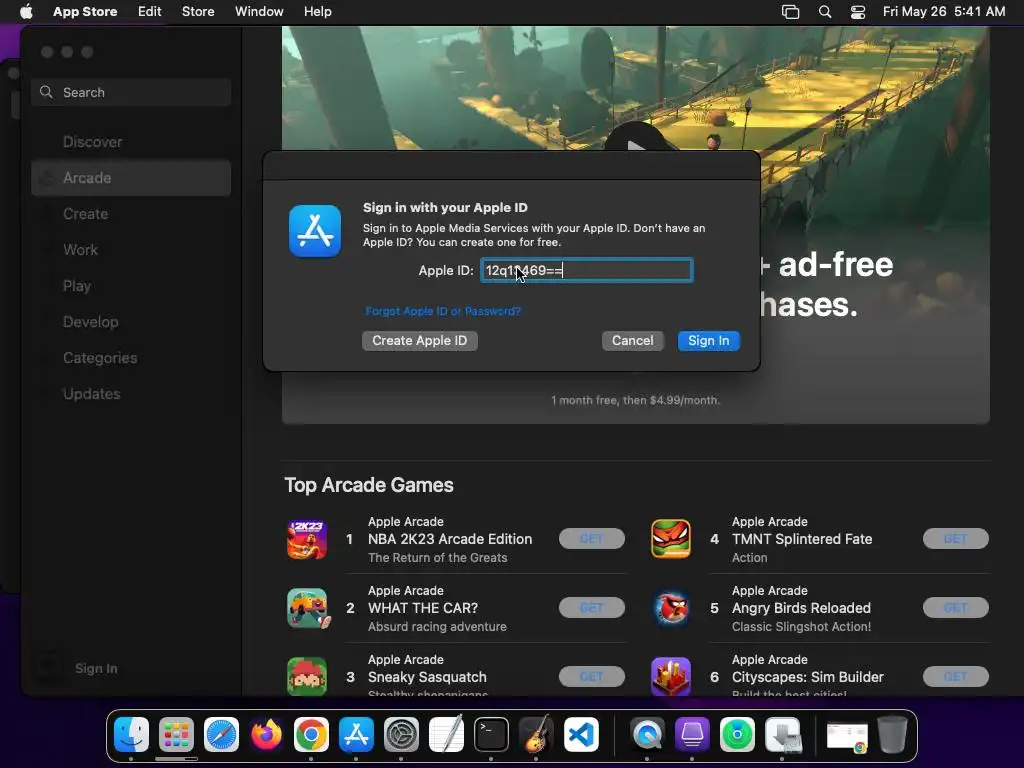Get Sneaky Sasquatch game
This screenshot has height=768, width=1024.
click(592, 677)
